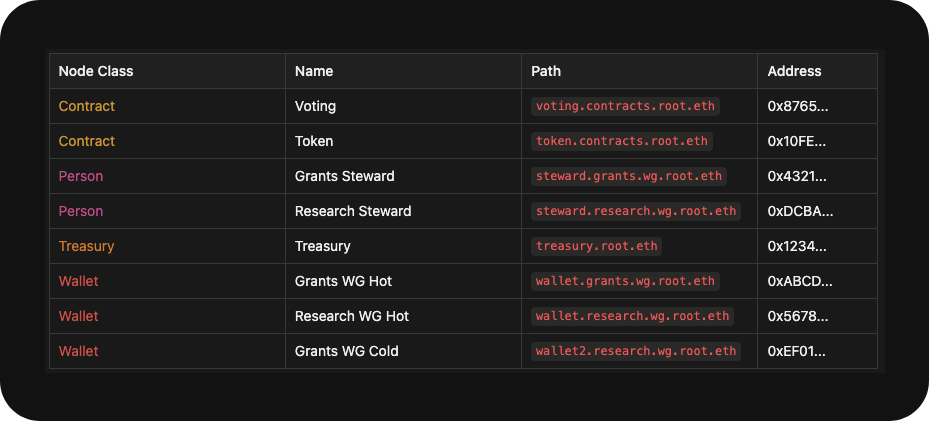Click the Research WG Hot name cell
This screenshot has width=929, height=421.
pos(352,316)
